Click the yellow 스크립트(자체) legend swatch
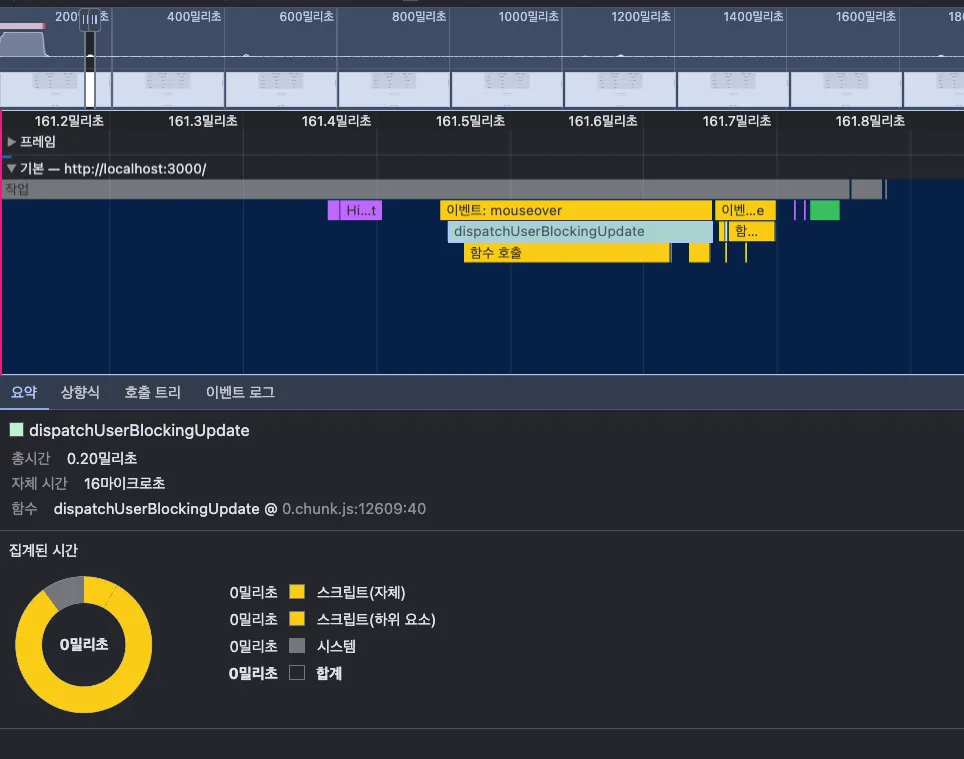964x759 pixels. point(296,592)
